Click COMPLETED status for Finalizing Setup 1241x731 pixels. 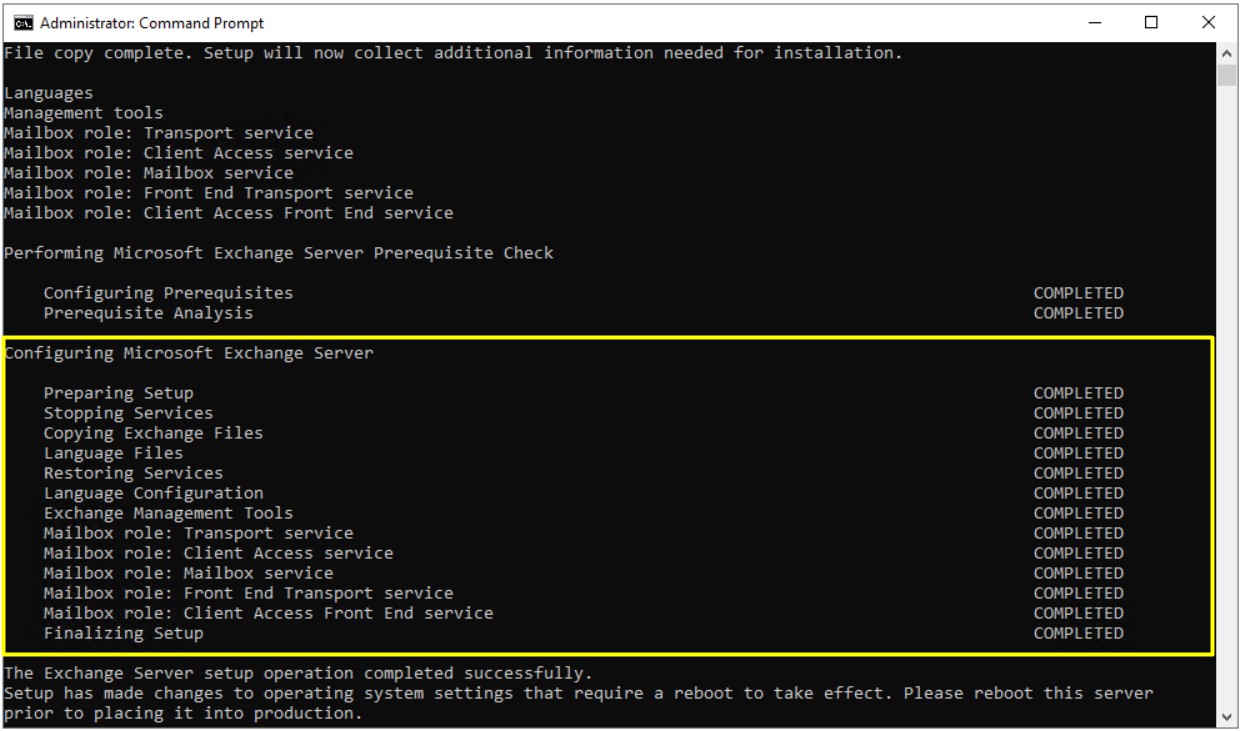point(1079,633)
